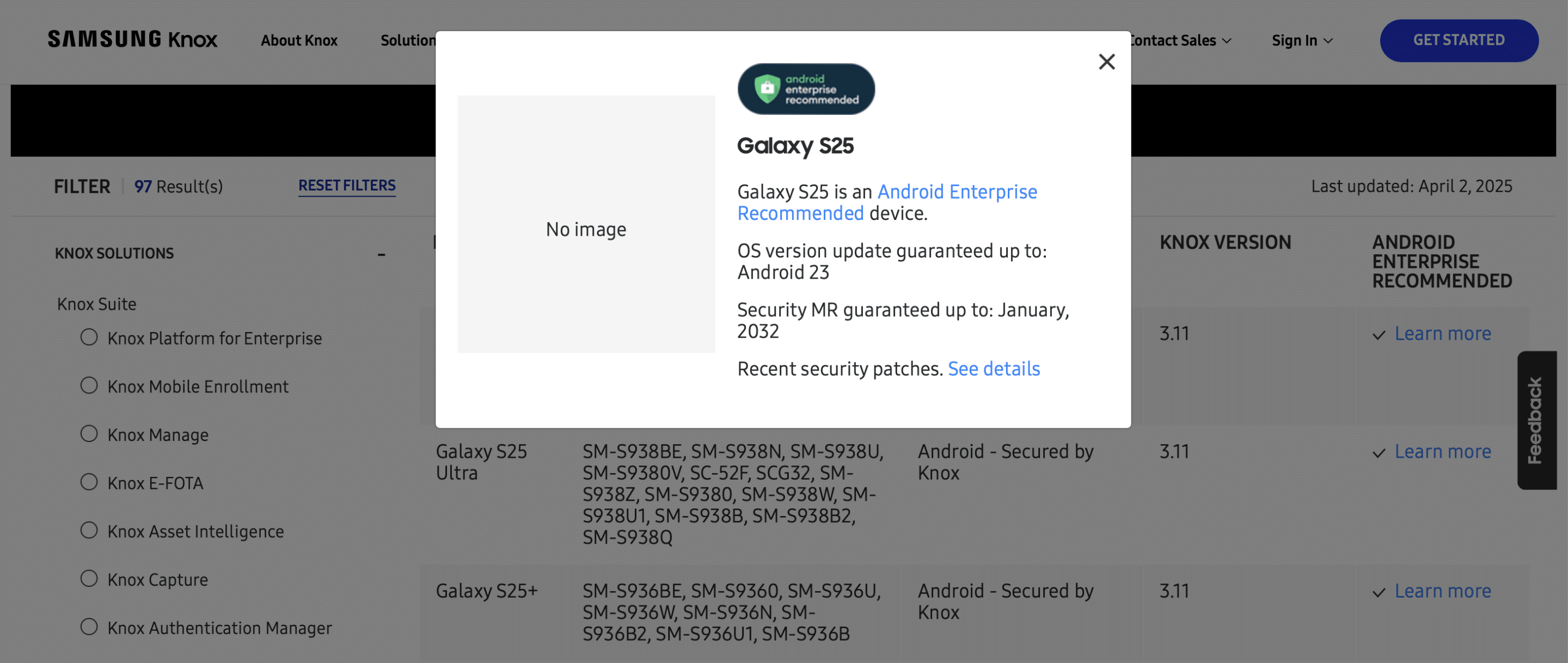Click the checkmark beside Galaxy S25 Ultra Learn more
The image size is (1568, 663).
pos(1379,452)
